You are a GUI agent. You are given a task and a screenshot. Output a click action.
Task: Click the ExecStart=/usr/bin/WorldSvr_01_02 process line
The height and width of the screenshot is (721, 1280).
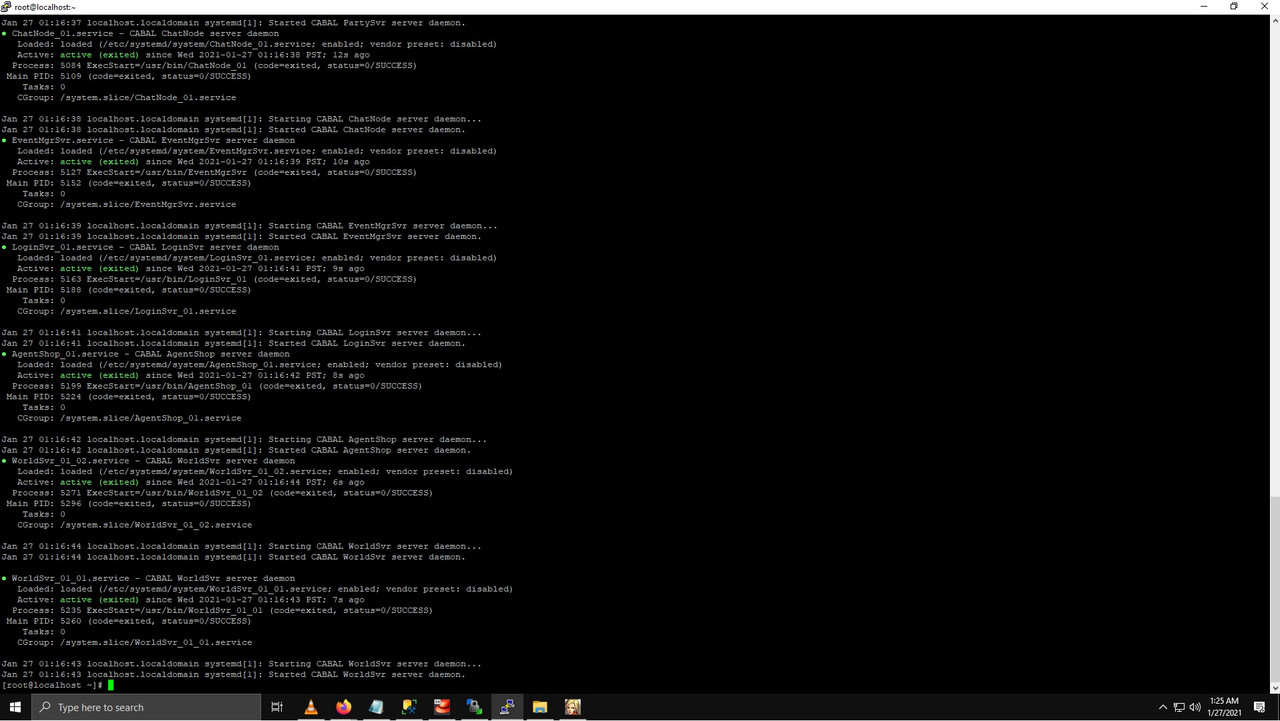pos(222,493)
